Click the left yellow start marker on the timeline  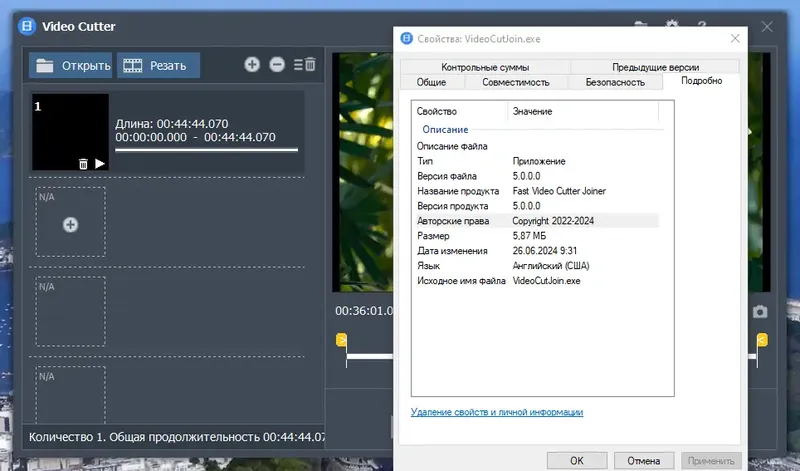tap(342, 340)
